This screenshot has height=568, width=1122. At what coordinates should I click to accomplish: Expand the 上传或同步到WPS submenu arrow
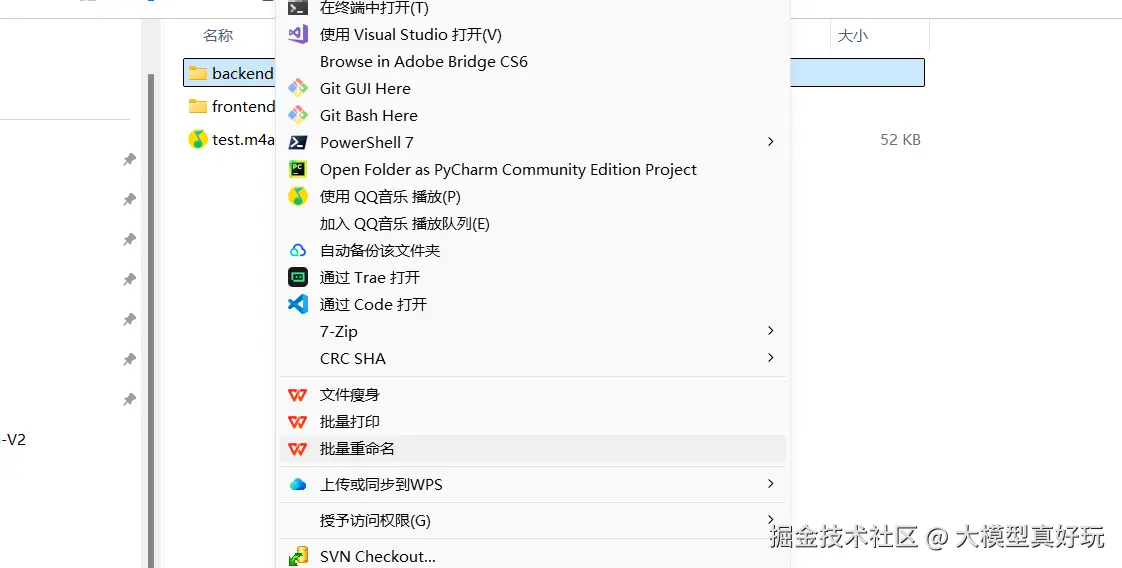click(x=770, y=484)
